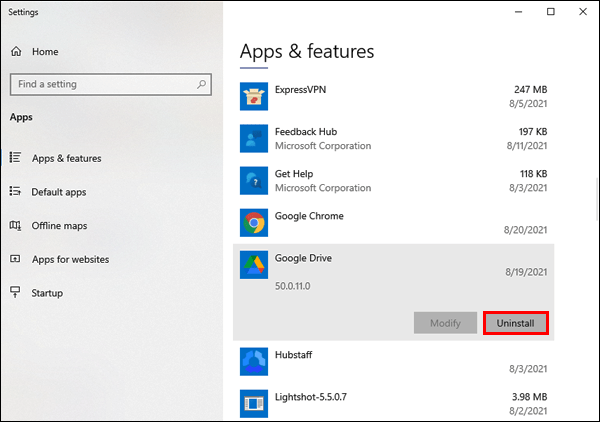This screenshot has width=600, height=422.
Task: Click the ExpressVPN app icon
Action: (254, 96)
